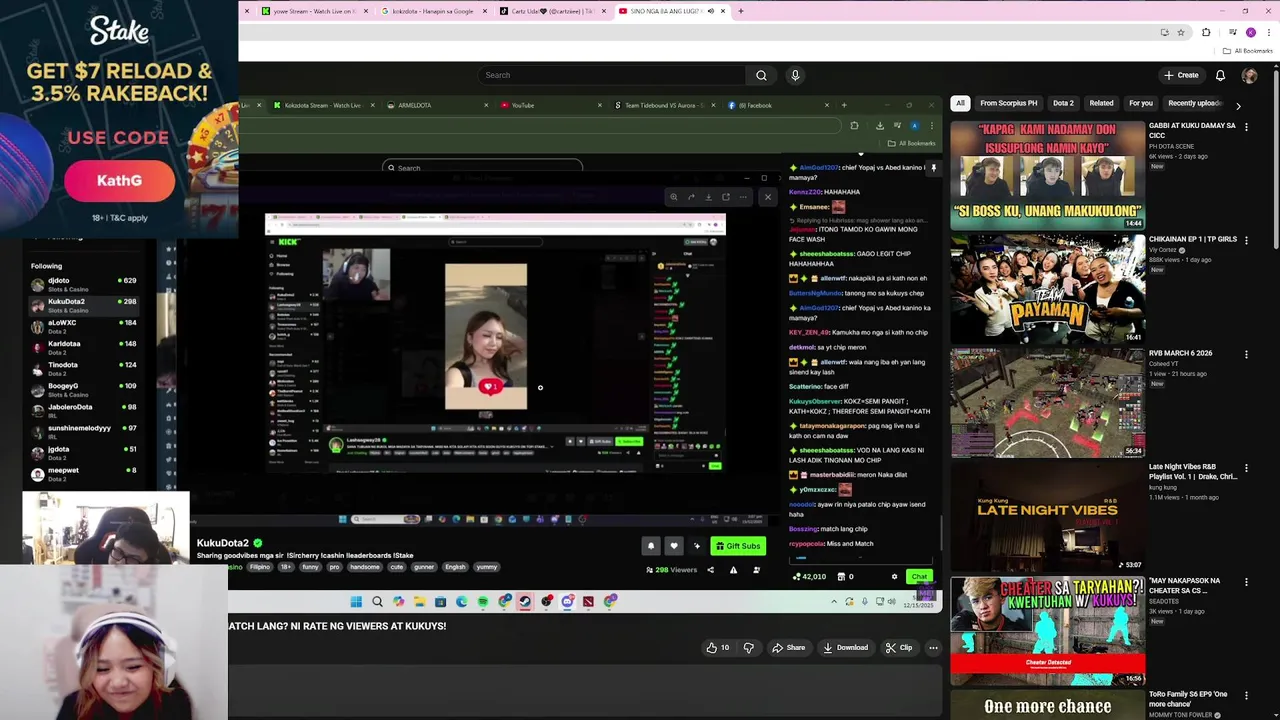Image resolution: width=1280 pixels, height=720 pixels.
Task: Activate YouTube voice search microphone
Action: (x=795, y=75)
